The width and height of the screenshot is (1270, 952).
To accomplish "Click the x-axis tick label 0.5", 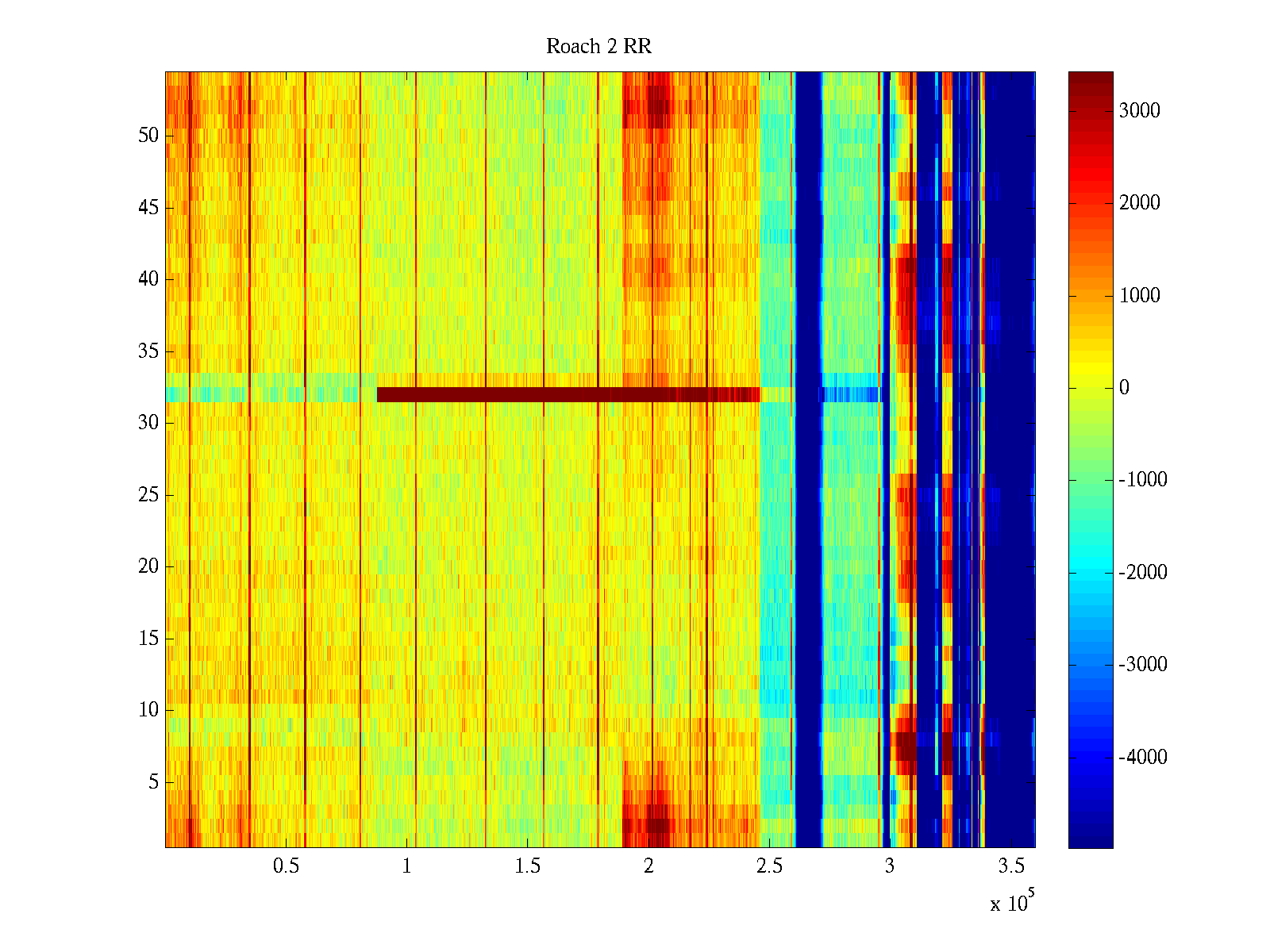I will pyautogui.click(x=286, y=866).
